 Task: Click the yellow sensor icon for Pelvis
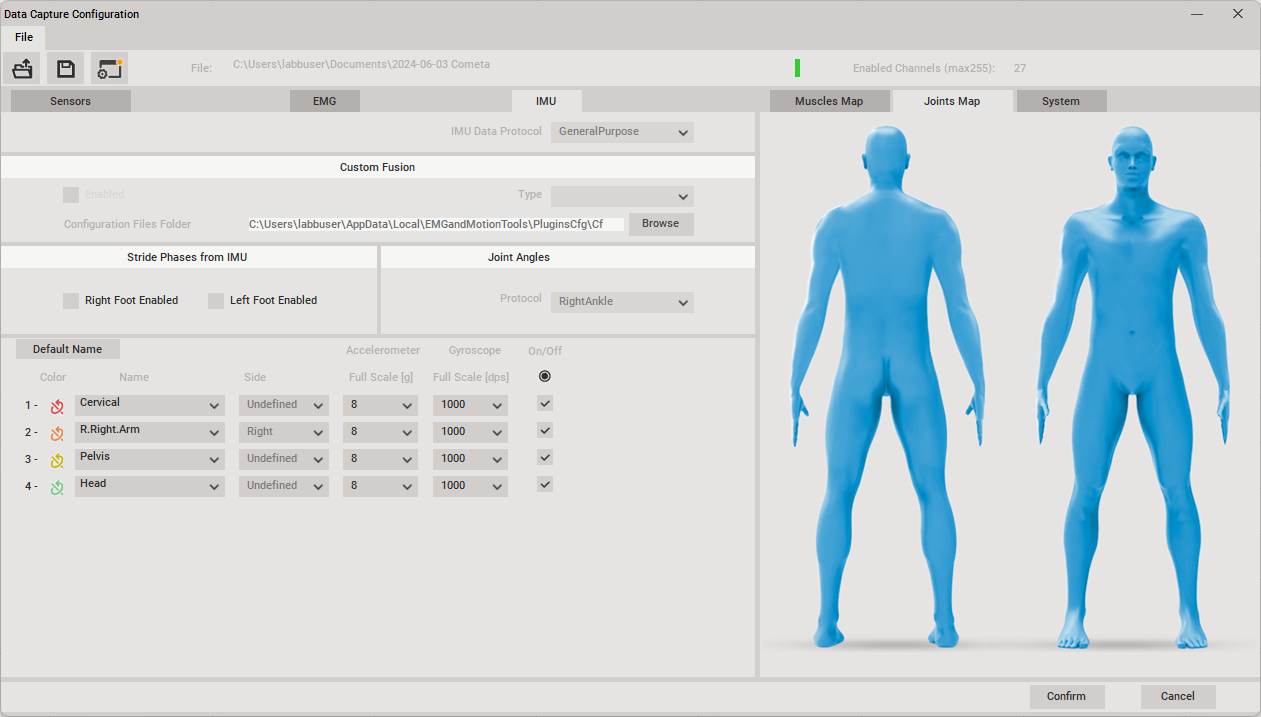[58, 460]
